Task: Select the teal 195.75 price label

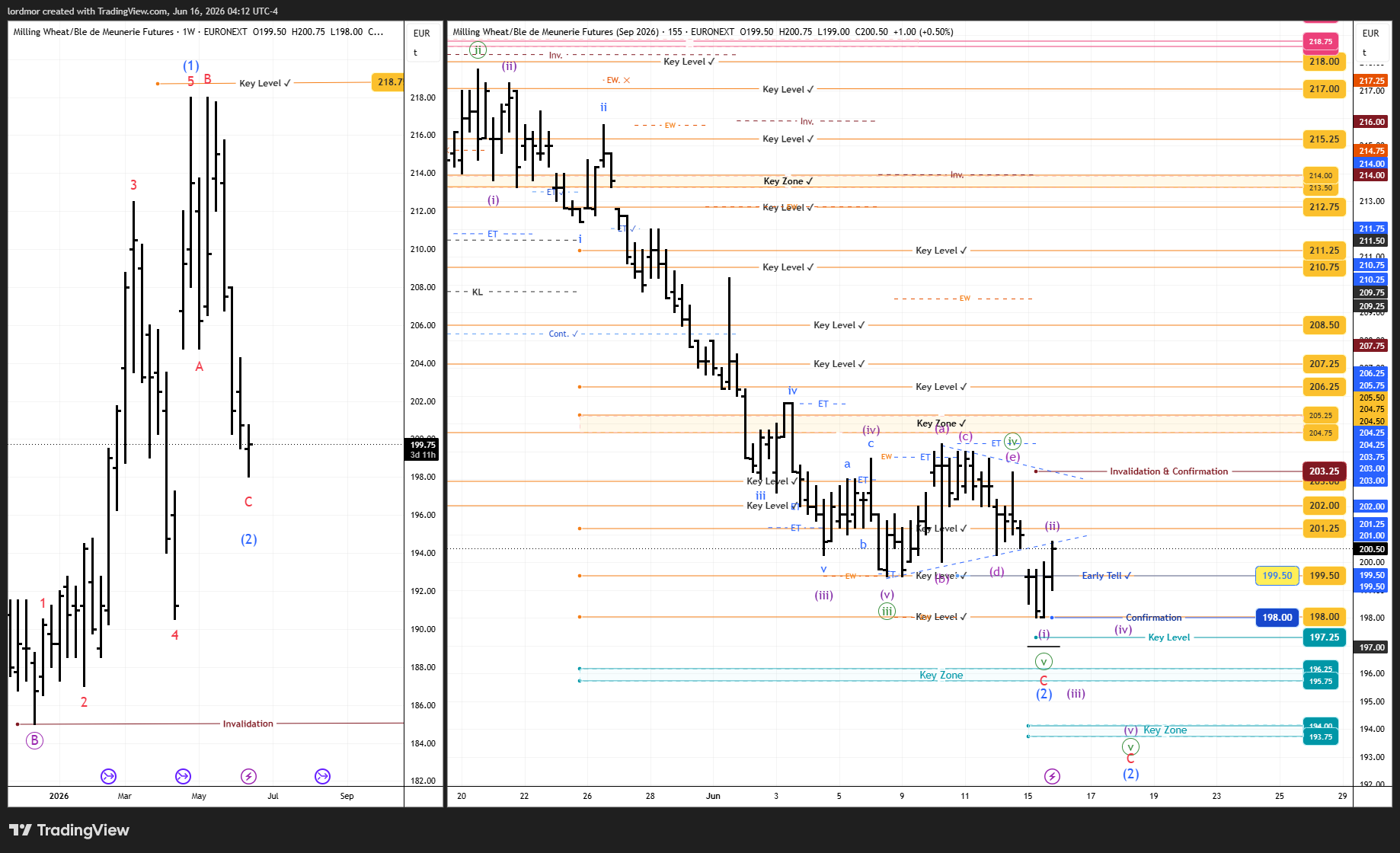Action: tap(1321, 682)
